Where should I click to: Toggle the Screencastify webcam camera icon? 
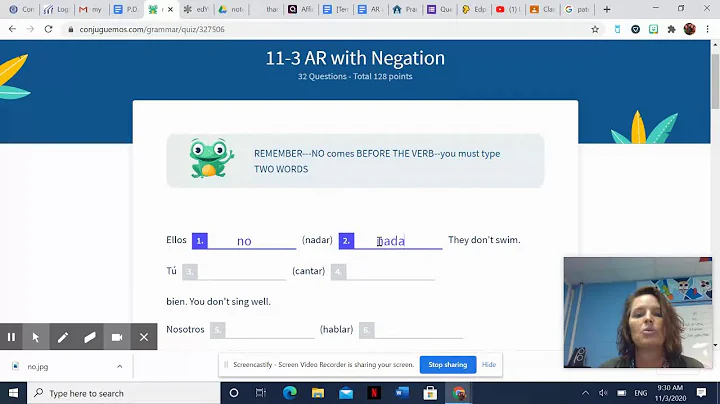117,337
